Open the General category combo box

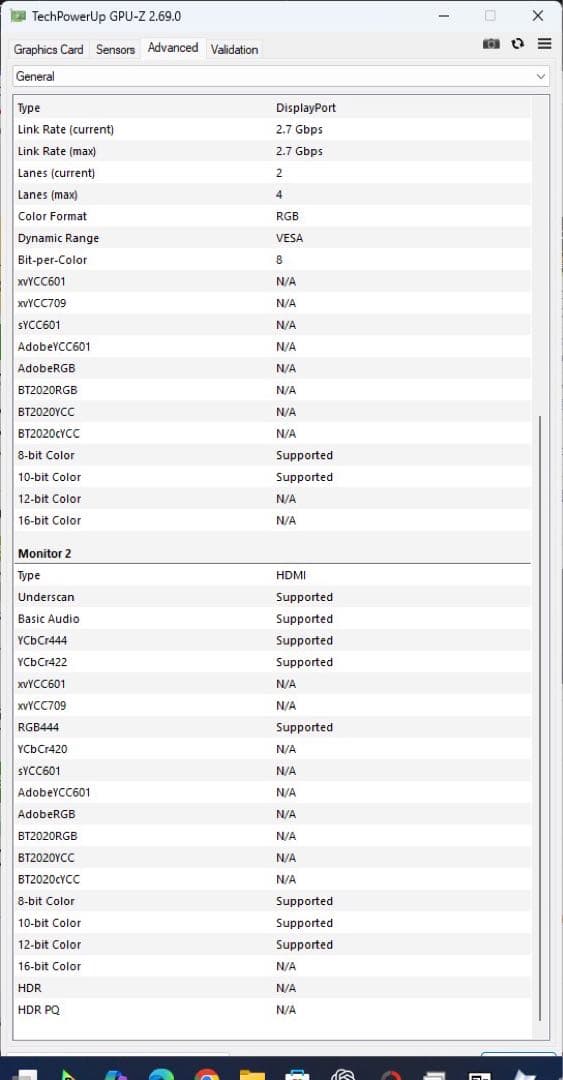[281, 76]
